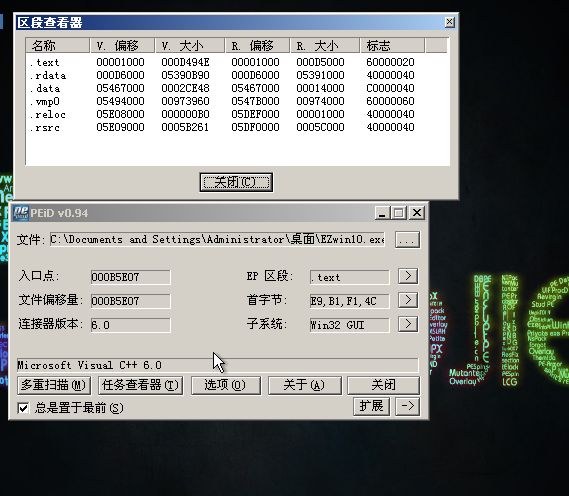The height and width of the screenshot is (496, 569).
Task: Click the 关于(A) button
Action: click(x=304, y=385)
